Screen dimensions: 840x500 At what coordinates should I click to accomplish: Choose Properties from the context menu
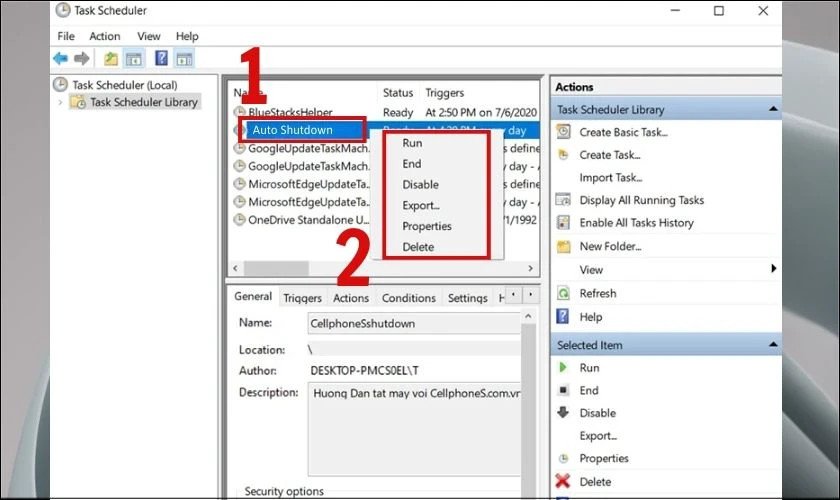[427, 226]
